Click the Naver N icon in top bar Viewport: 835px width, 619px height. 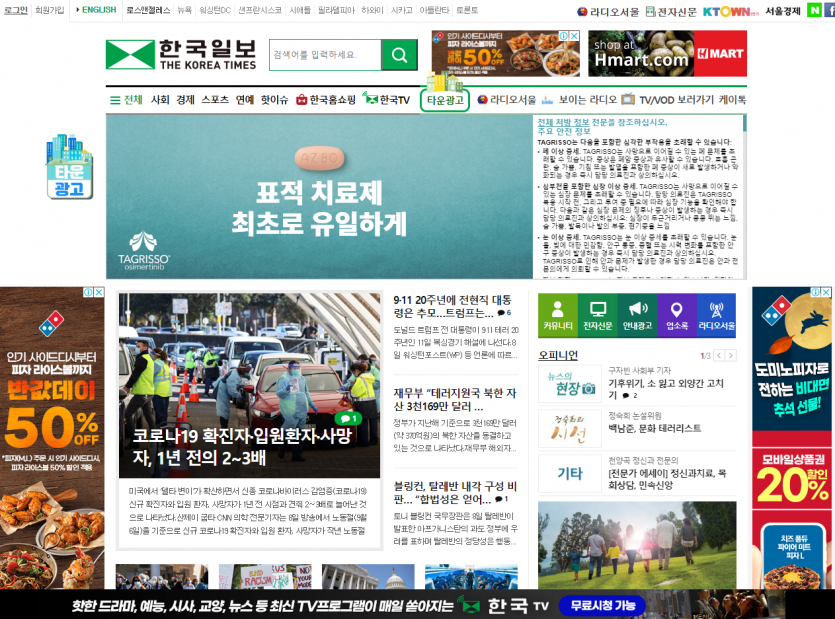[815, 10]
